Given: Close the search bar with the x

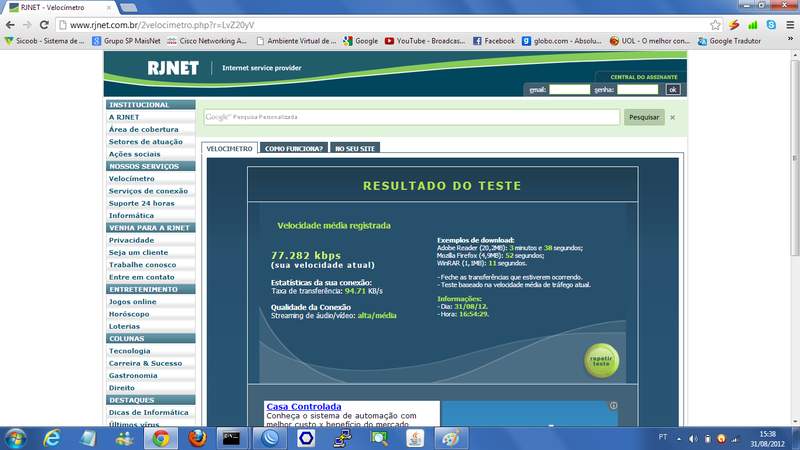Looking at the screenshot, I should [672, 117].
